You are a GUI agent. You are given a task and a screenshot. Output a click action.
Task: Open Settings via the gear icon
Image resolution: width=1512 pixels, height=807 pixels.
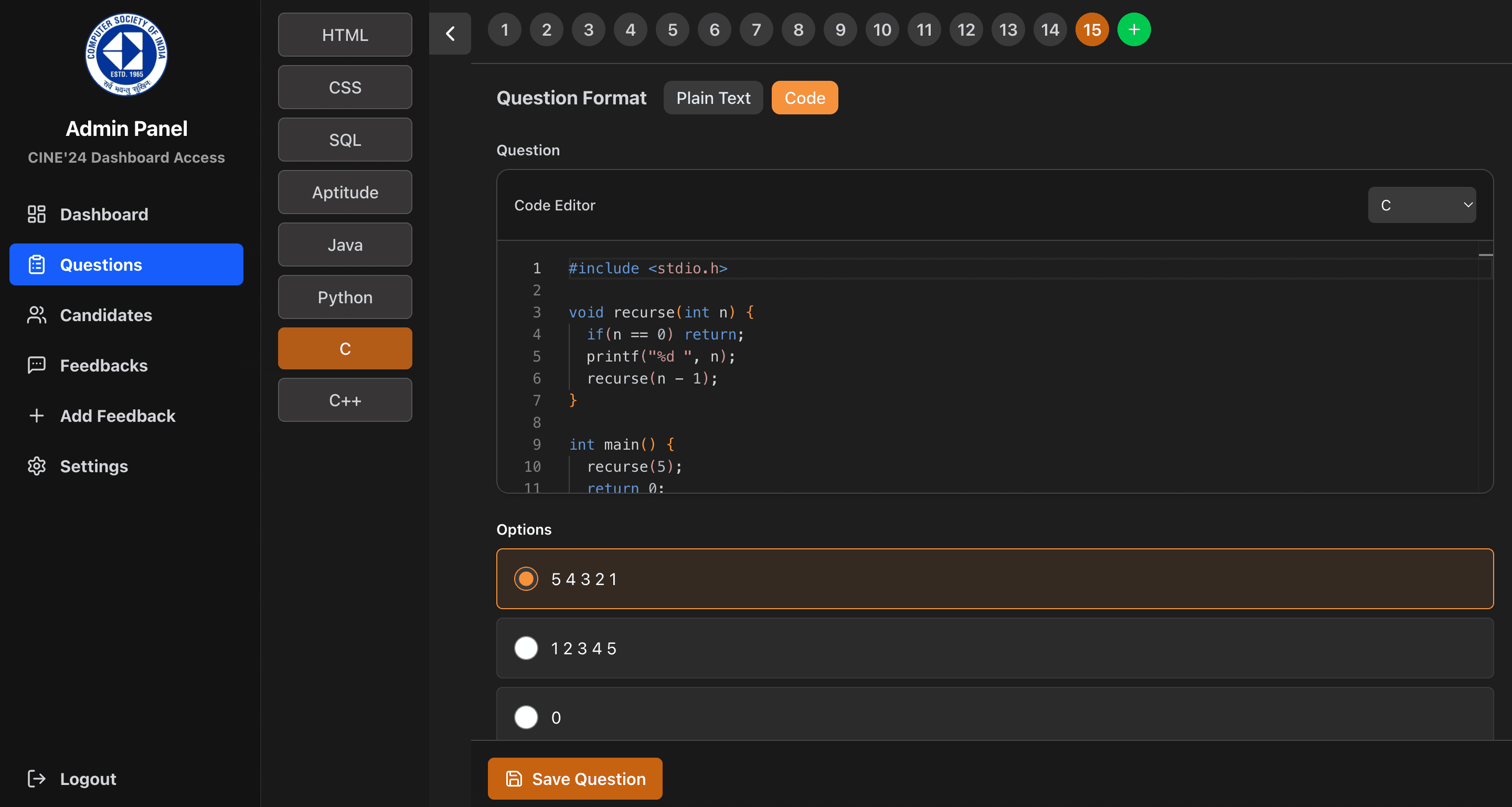[x=36, y=466]
